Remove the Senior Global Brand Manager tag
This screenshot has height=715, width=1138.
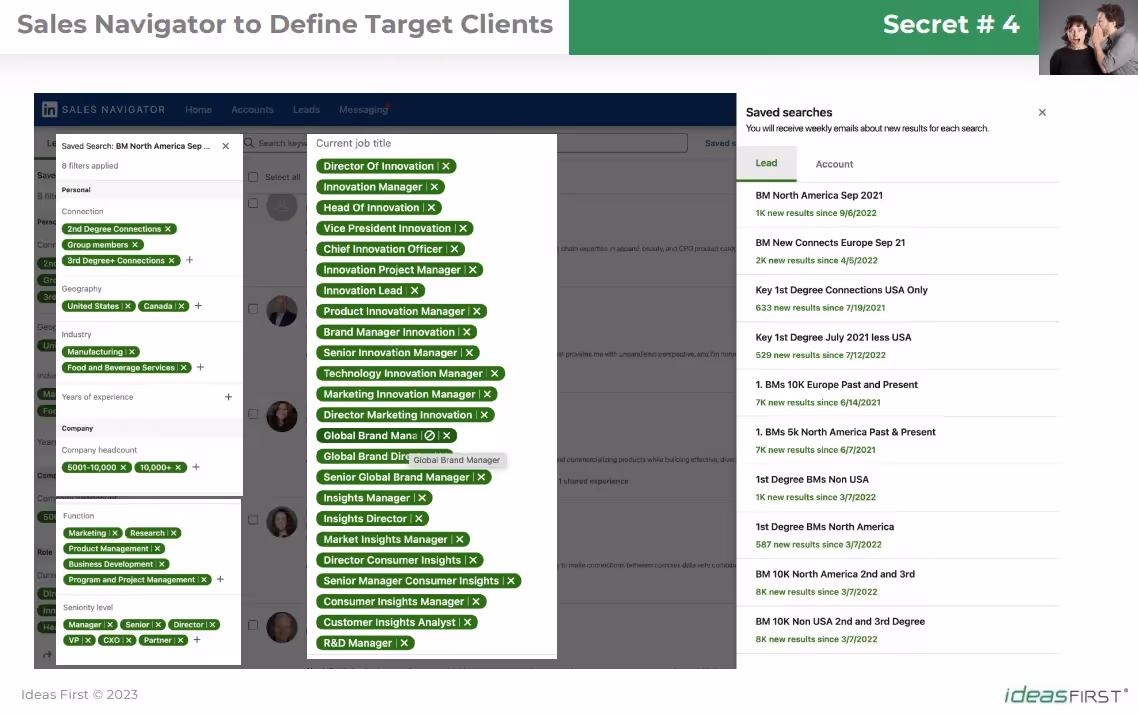pos(481,477)
